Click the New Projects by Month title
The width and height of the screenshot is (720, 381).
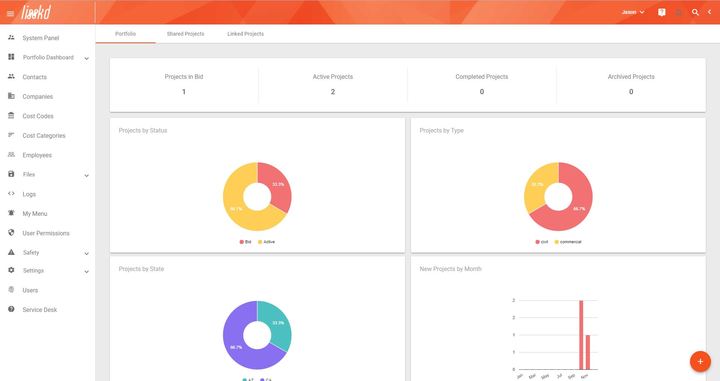click(450, 269)
